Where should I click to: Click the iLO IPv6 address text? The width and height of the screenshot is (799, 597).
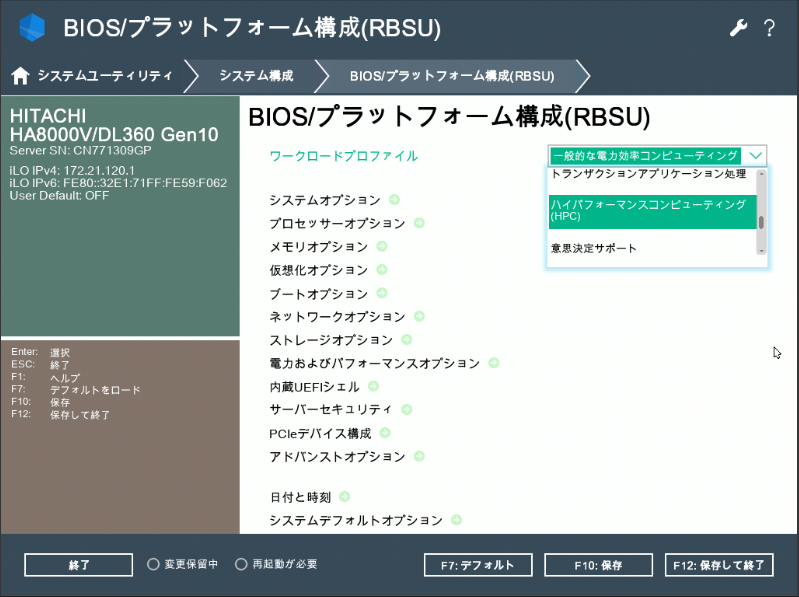coord(118,183)
